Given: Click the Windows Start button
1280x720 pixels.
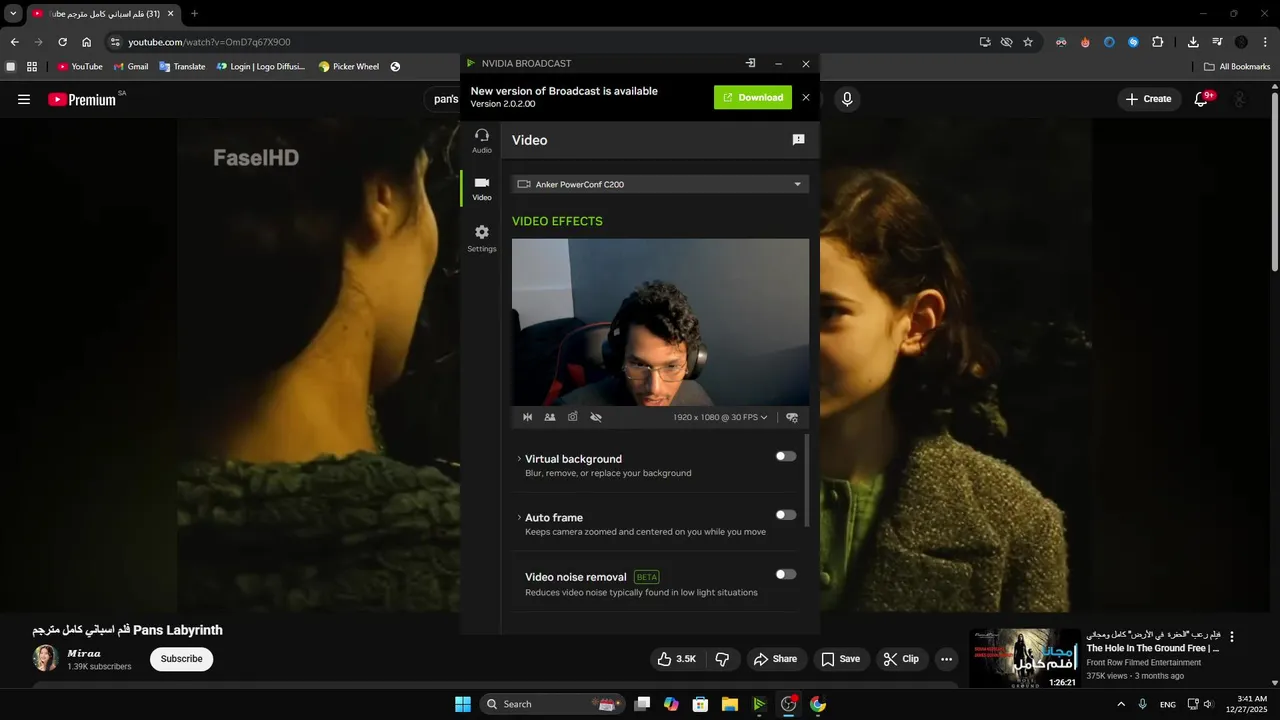Looking at the screenshot, I should pos(463,704).
